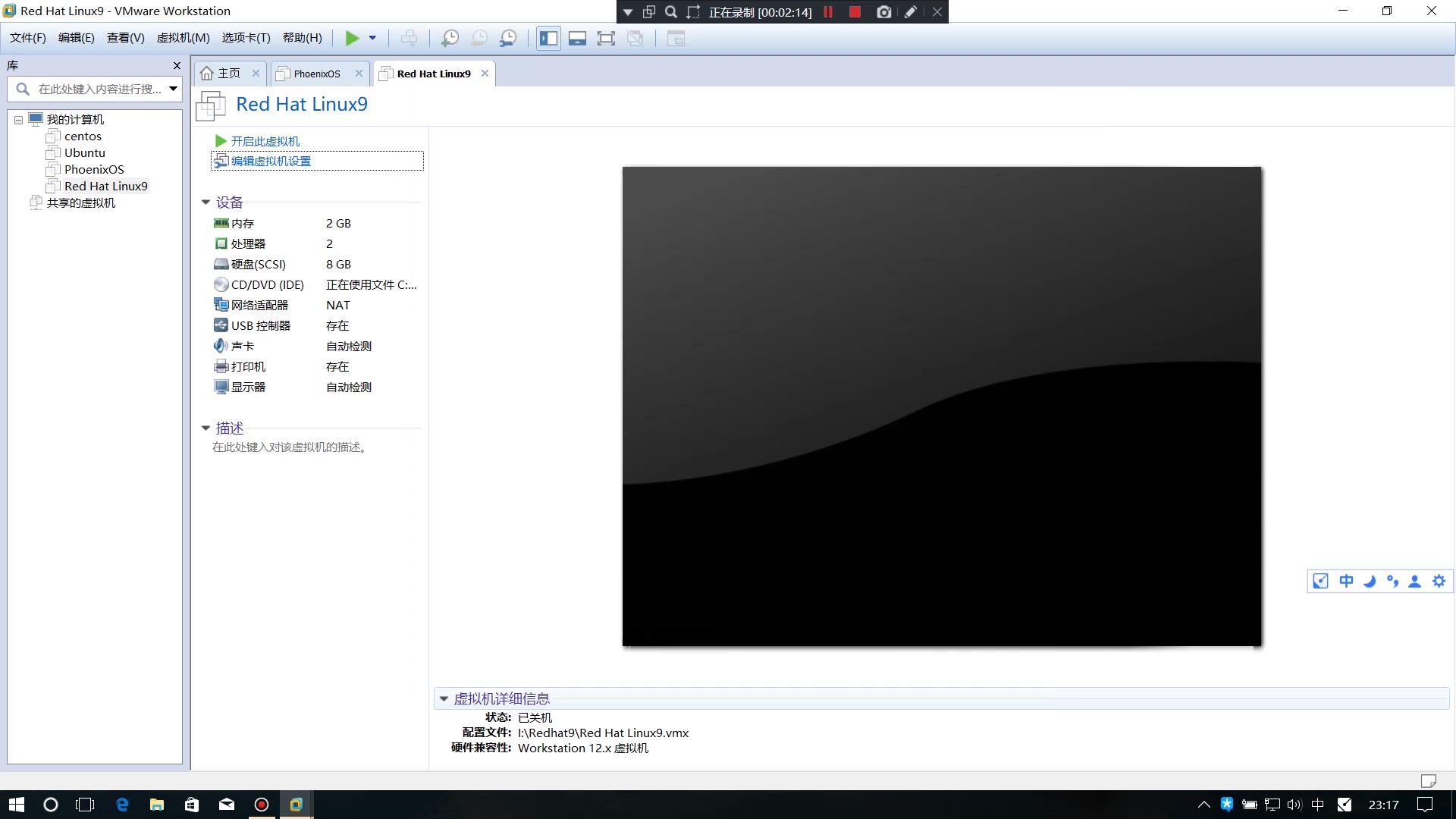
Task: Toggle the IME moon half-width icon
Action: tap(1370, 581)
